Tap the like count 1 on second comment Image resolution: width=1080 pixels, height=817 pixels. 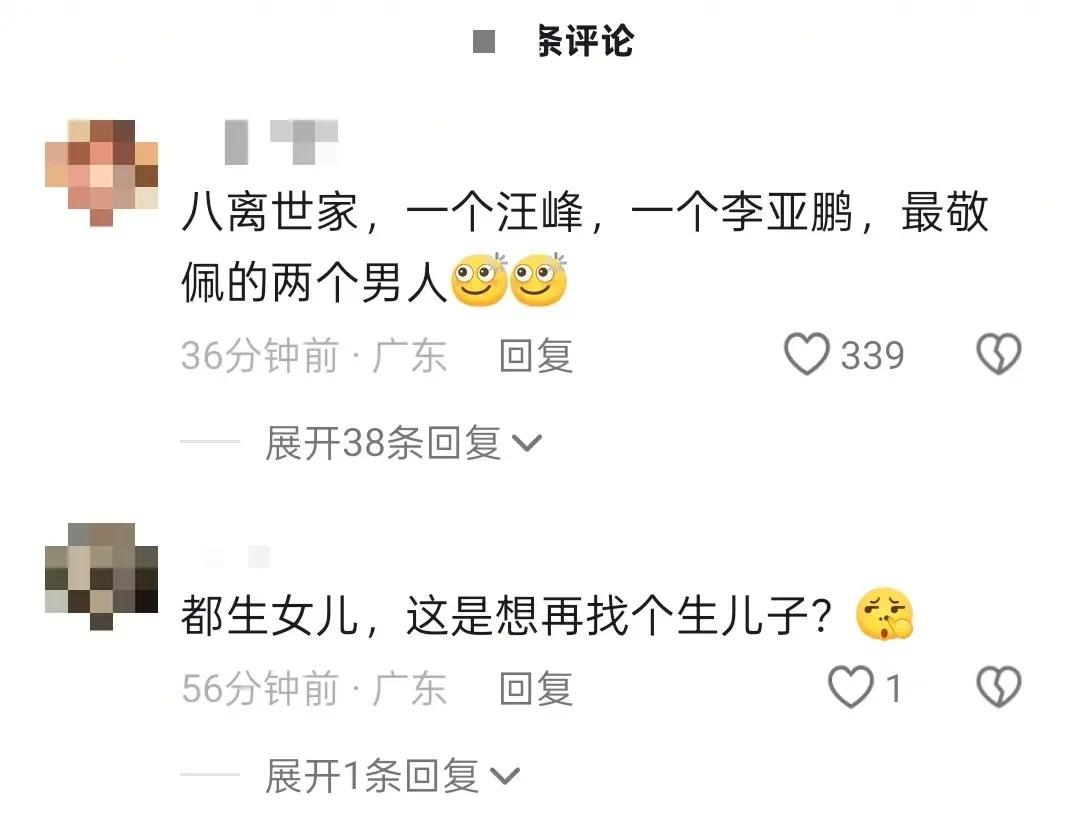(893, 688)
